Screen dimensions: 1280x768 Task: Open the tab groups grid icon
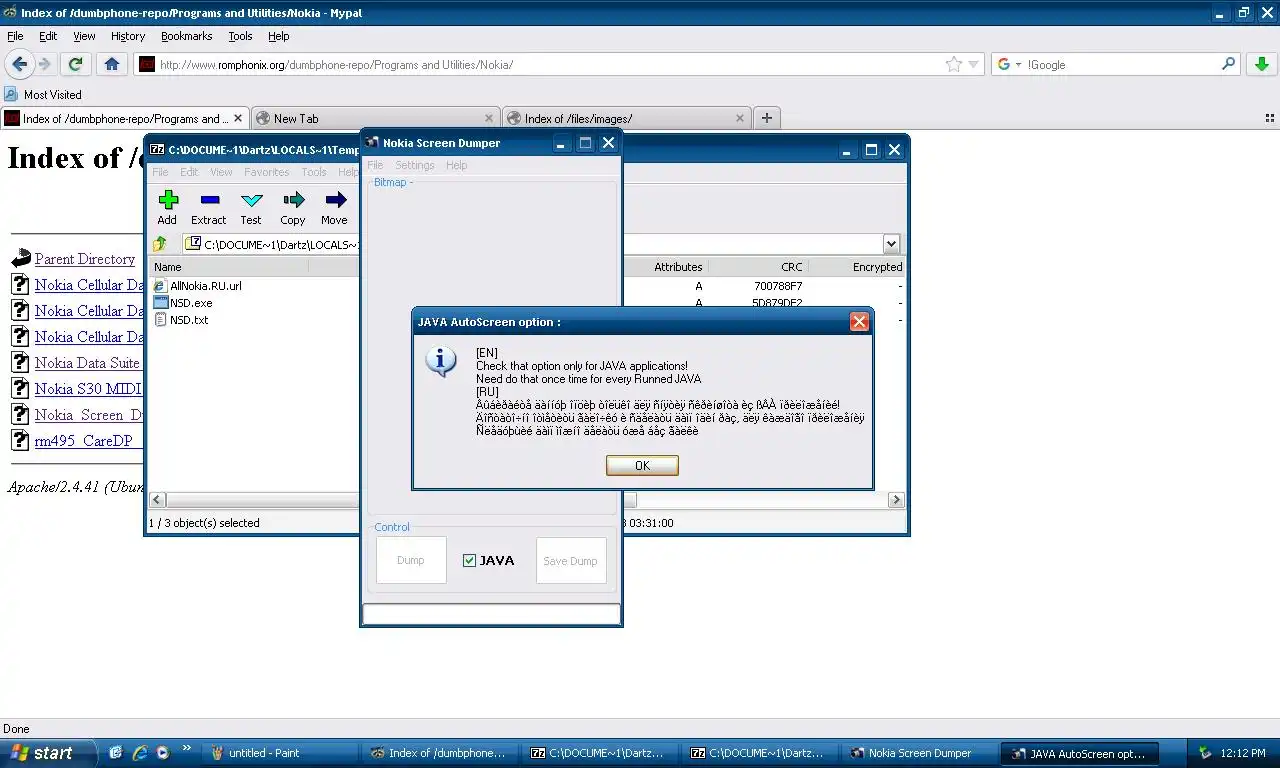pyautogui.click(x=1270, y=118)
